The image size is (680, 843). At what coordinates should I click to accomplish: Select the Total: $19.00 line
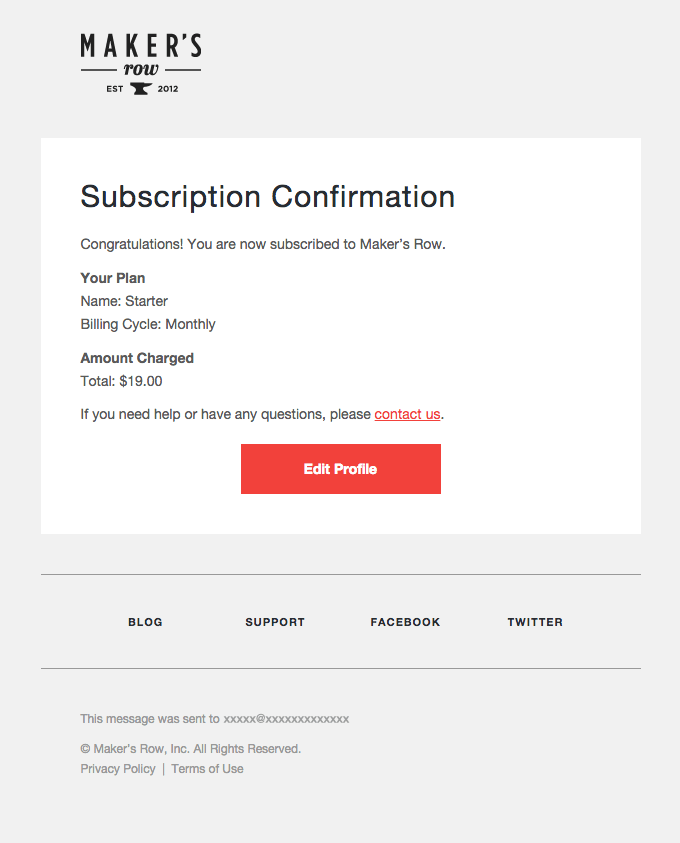[x=121, y=381]
